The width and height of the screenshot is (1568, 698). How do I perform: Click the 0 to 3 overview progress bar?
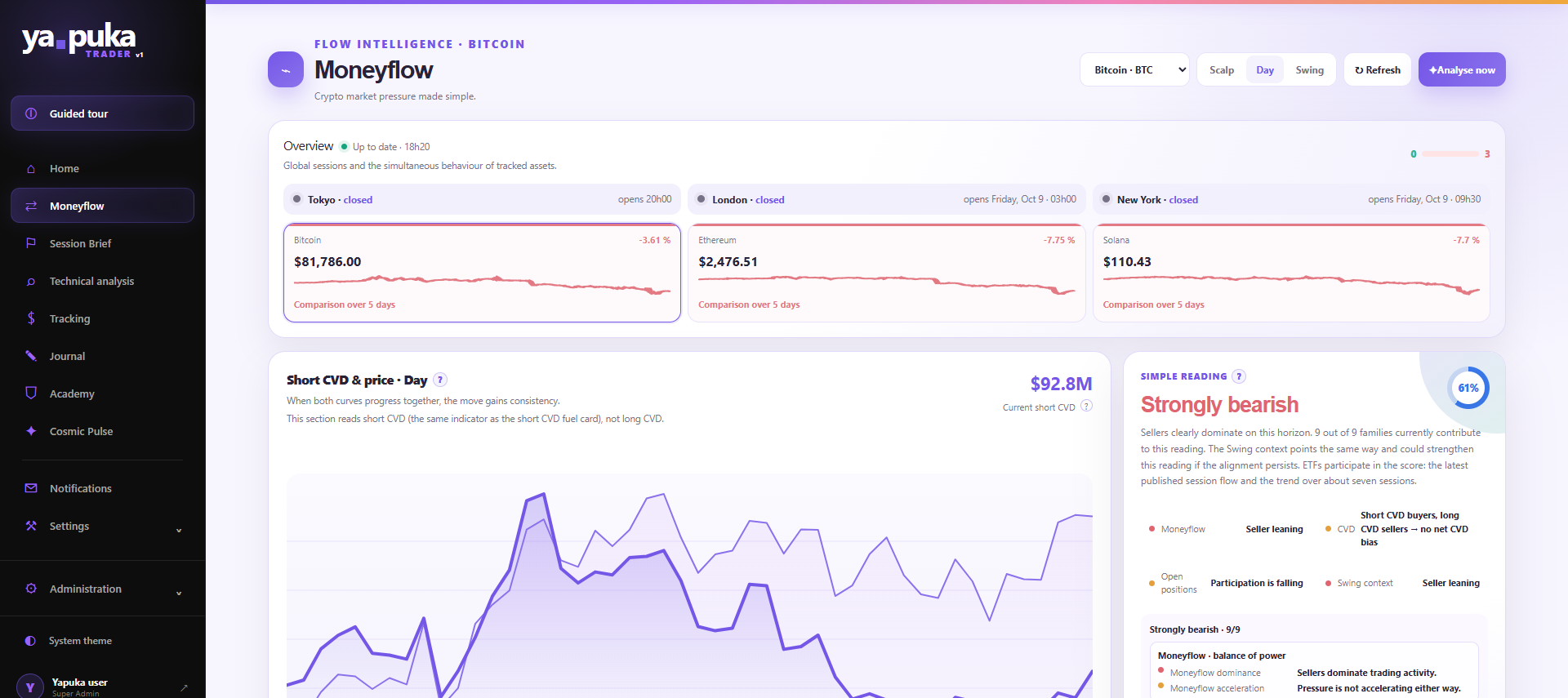(x=1450, y=153)
